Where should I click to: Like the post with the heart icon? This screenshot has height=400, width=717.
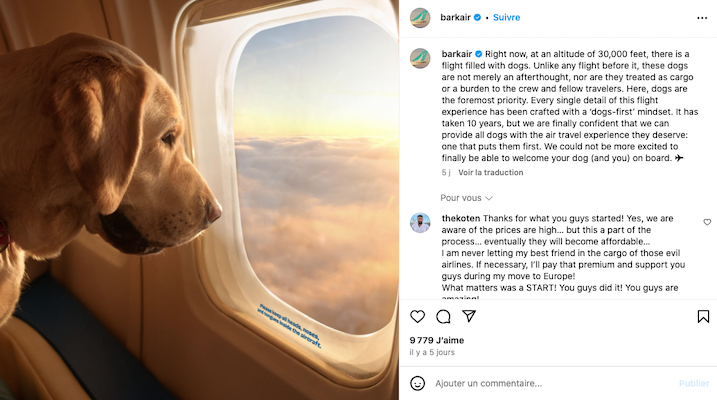pyautogui.click(x=417, y=316)
